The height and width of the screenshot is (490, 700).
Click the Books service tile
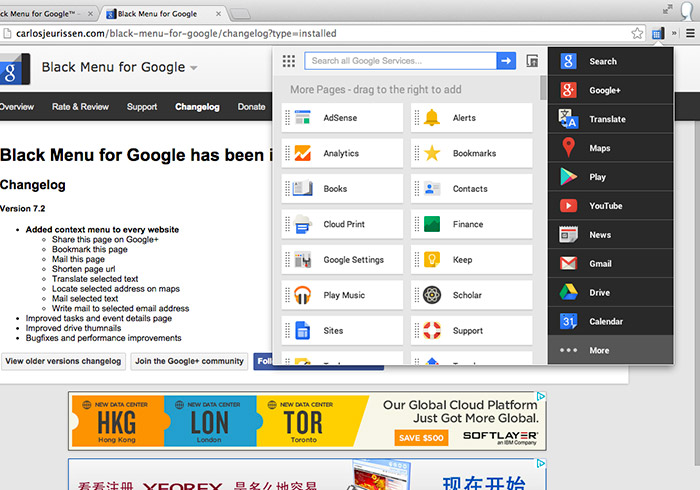coord(342,189)
